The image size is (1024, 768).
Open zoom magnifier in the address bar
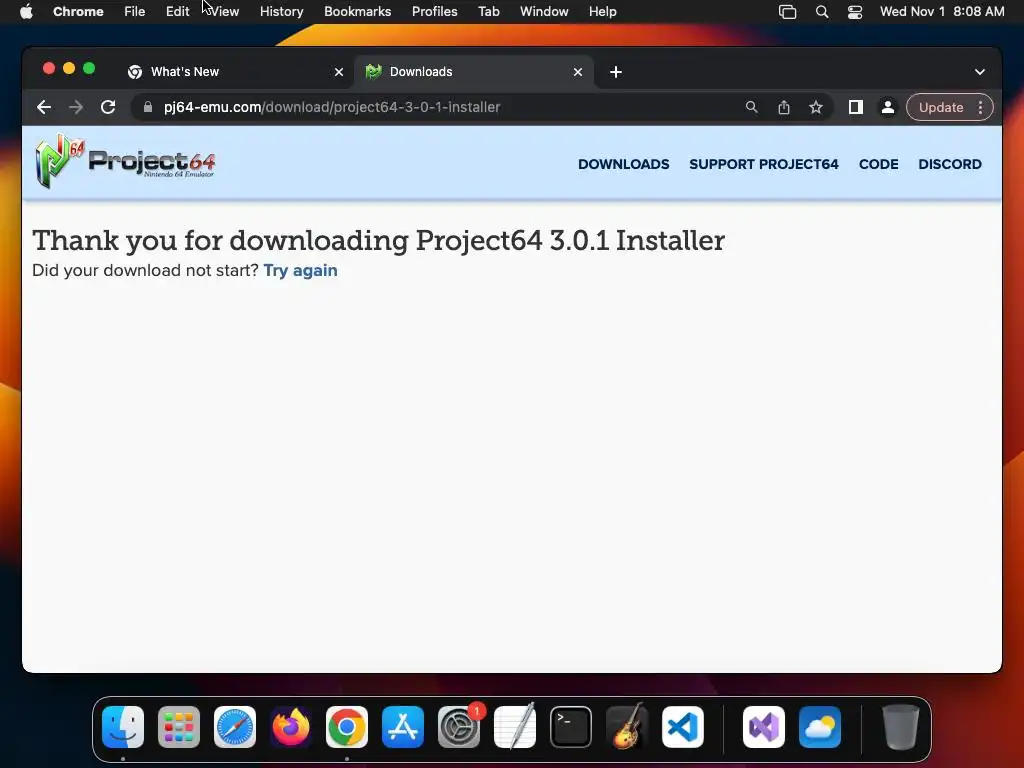752,107
